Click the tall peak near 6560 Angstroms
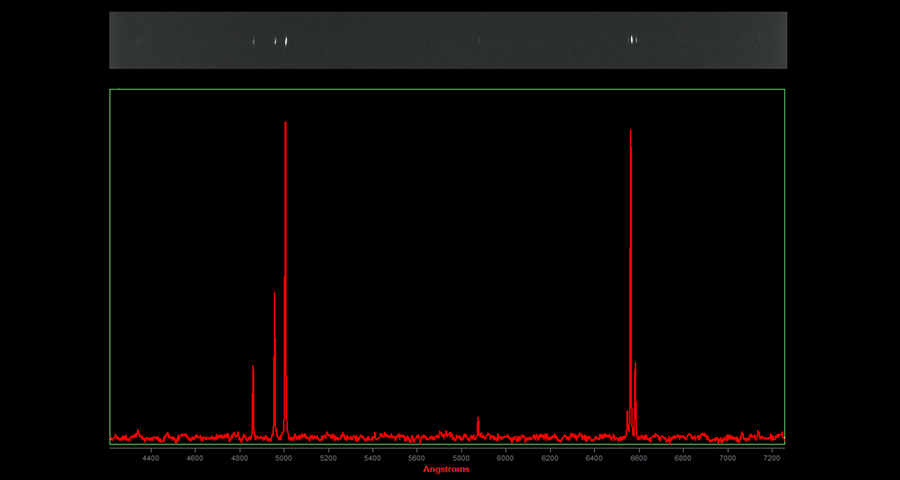This screenshot has height=480, width=900. [630, 132]
